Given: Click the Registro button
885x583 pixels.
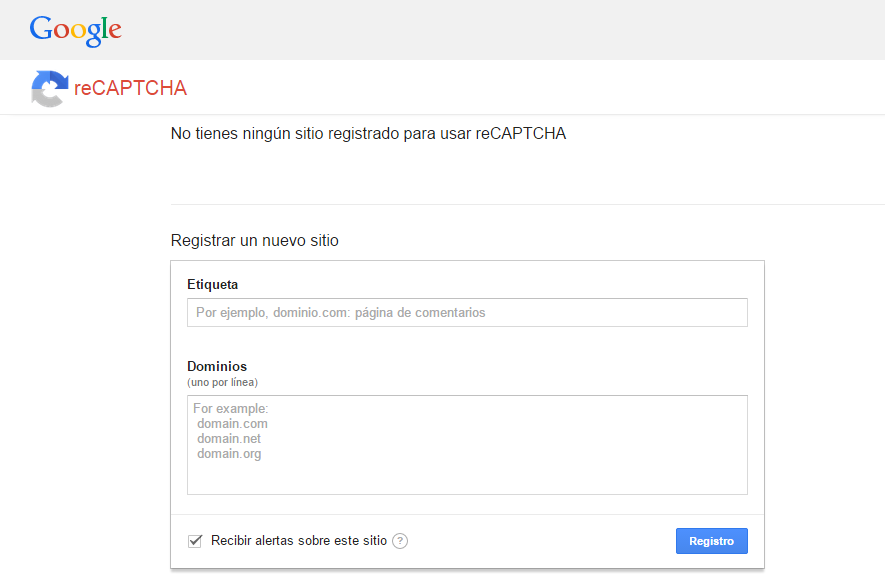Looking at the screenshot, I should (x=712, y=541).
